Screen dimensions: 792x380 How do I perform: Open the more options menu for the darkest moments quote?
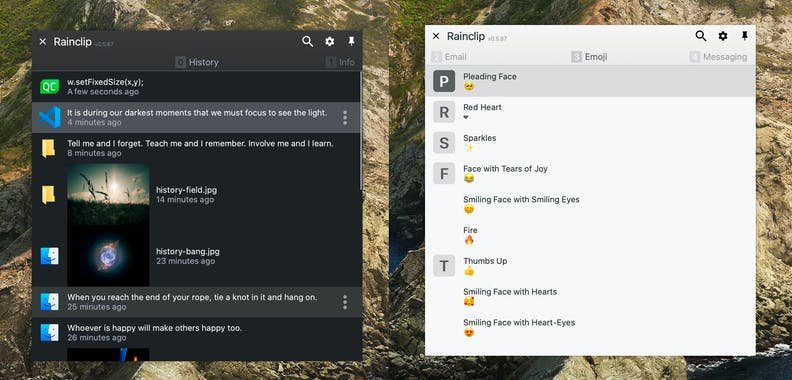[x=345, y=117]
